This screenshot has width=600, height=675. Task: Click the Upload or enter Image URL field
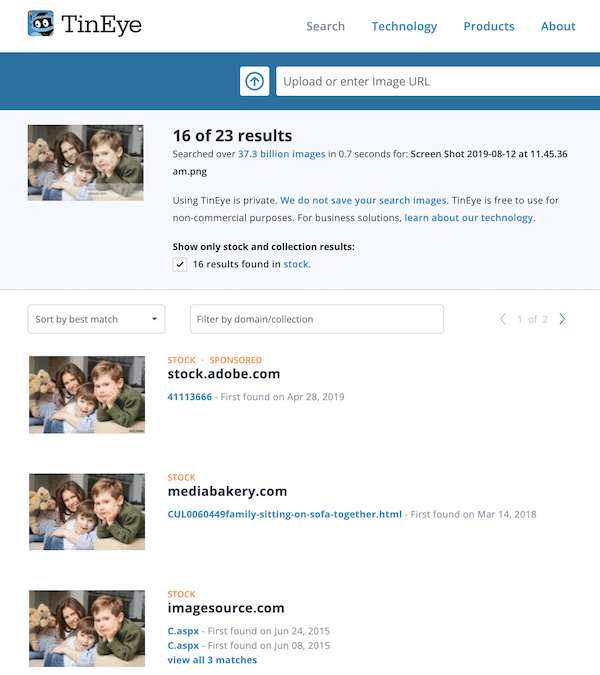point(438,81)
